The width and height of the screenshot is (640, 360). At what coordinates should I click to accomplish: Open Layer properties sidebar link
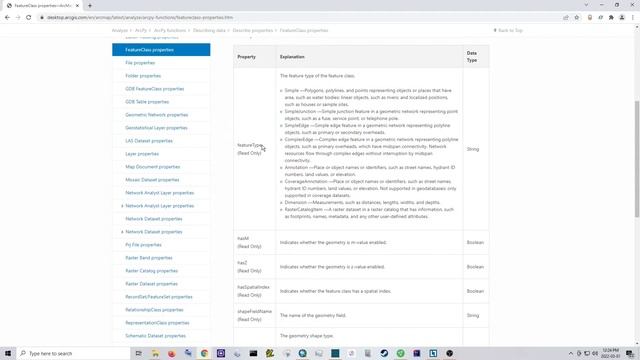142,154
